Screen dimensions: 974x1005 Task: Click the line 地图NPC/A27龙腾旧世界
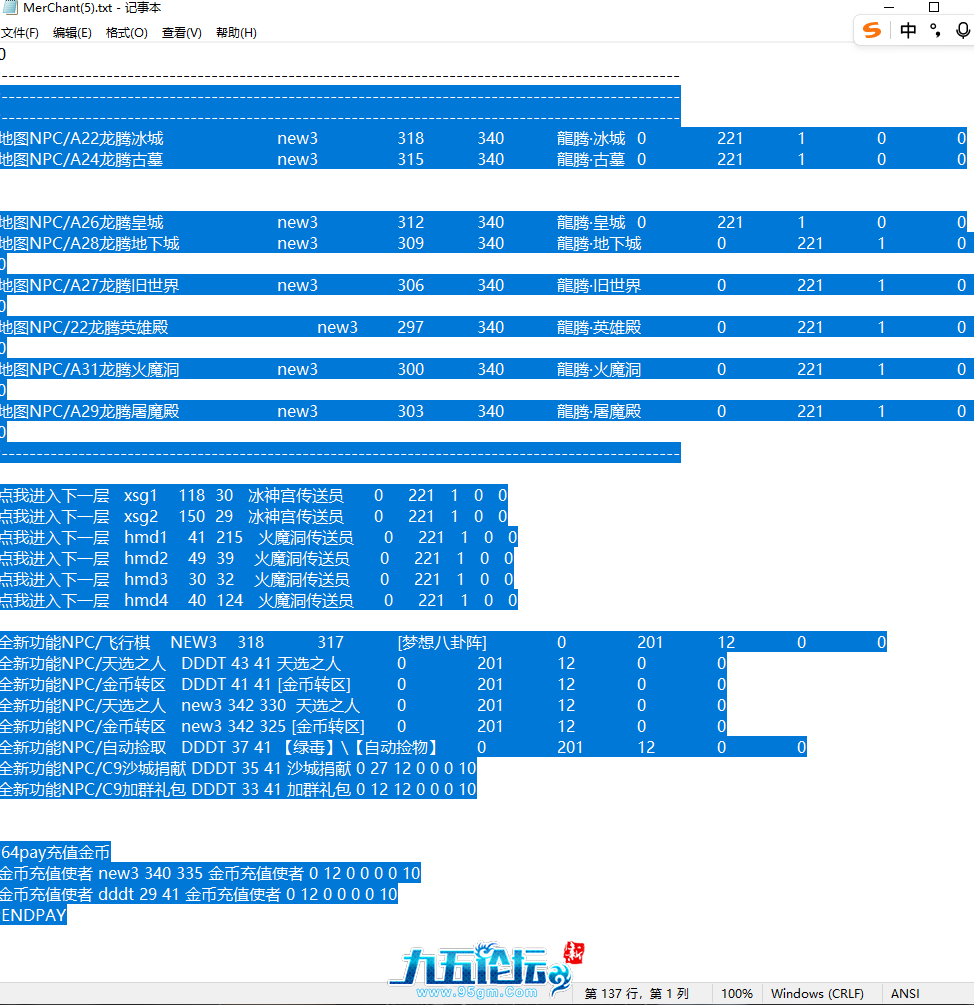487,285
